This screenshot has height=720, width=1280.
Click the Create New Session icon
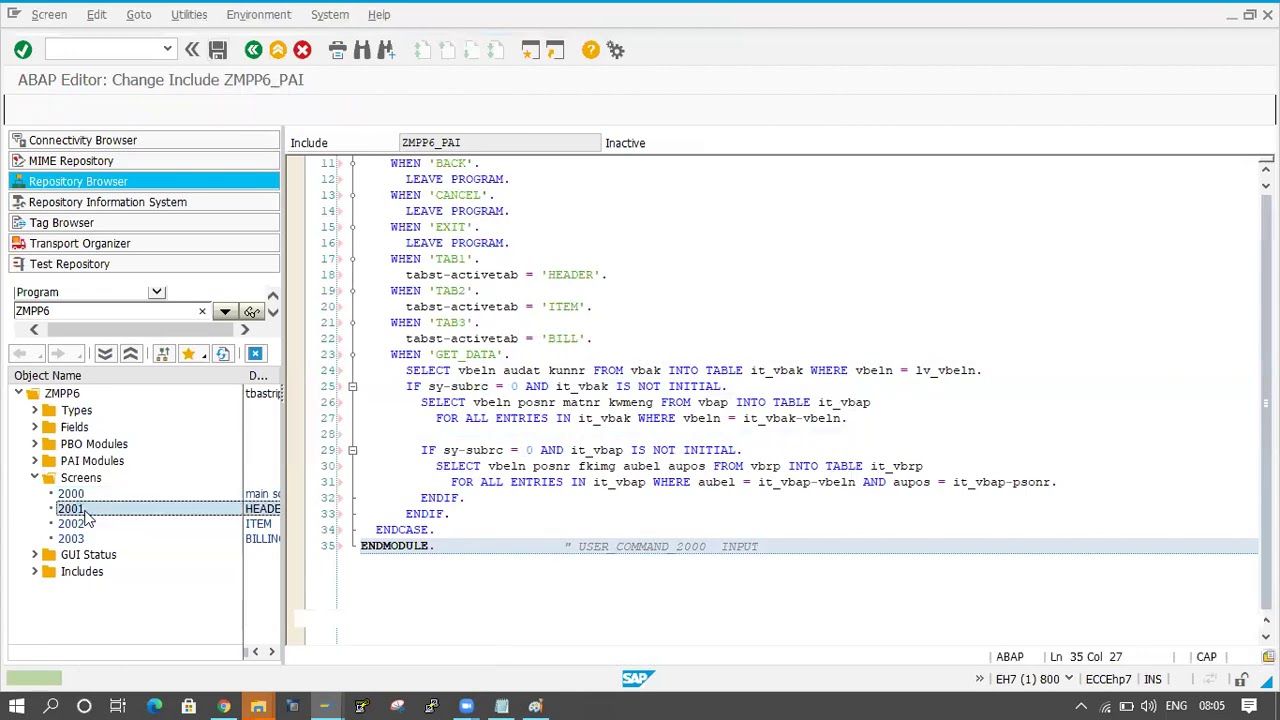[530, 50]
